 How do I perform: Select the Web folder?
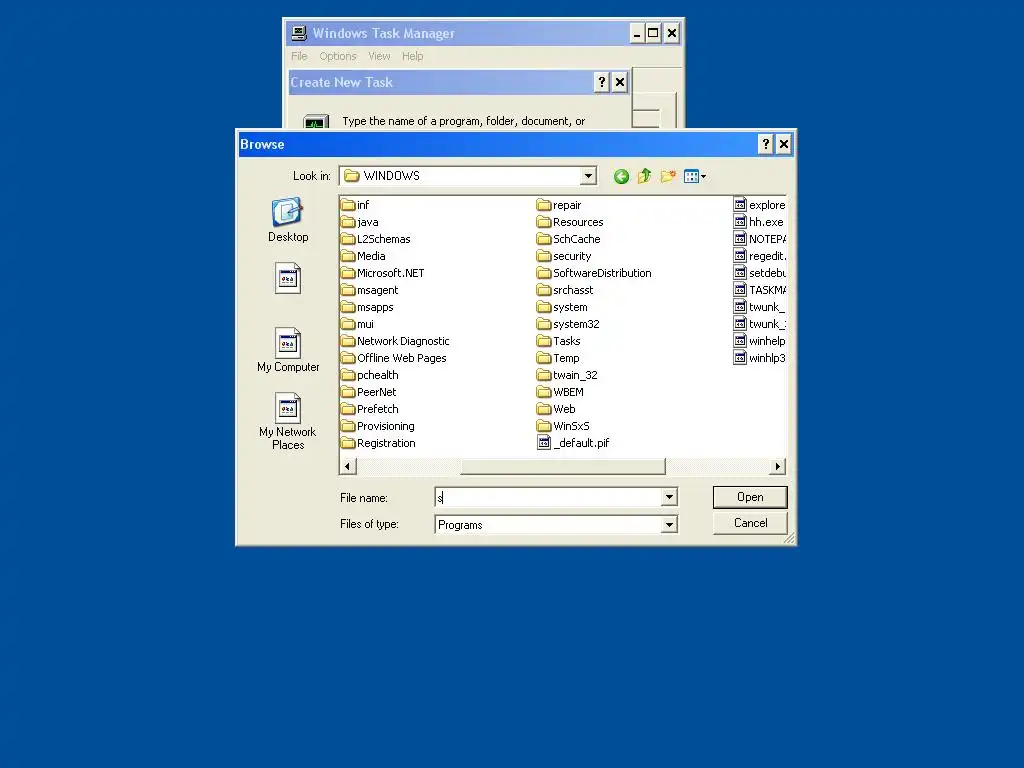(x=556, y=409)
